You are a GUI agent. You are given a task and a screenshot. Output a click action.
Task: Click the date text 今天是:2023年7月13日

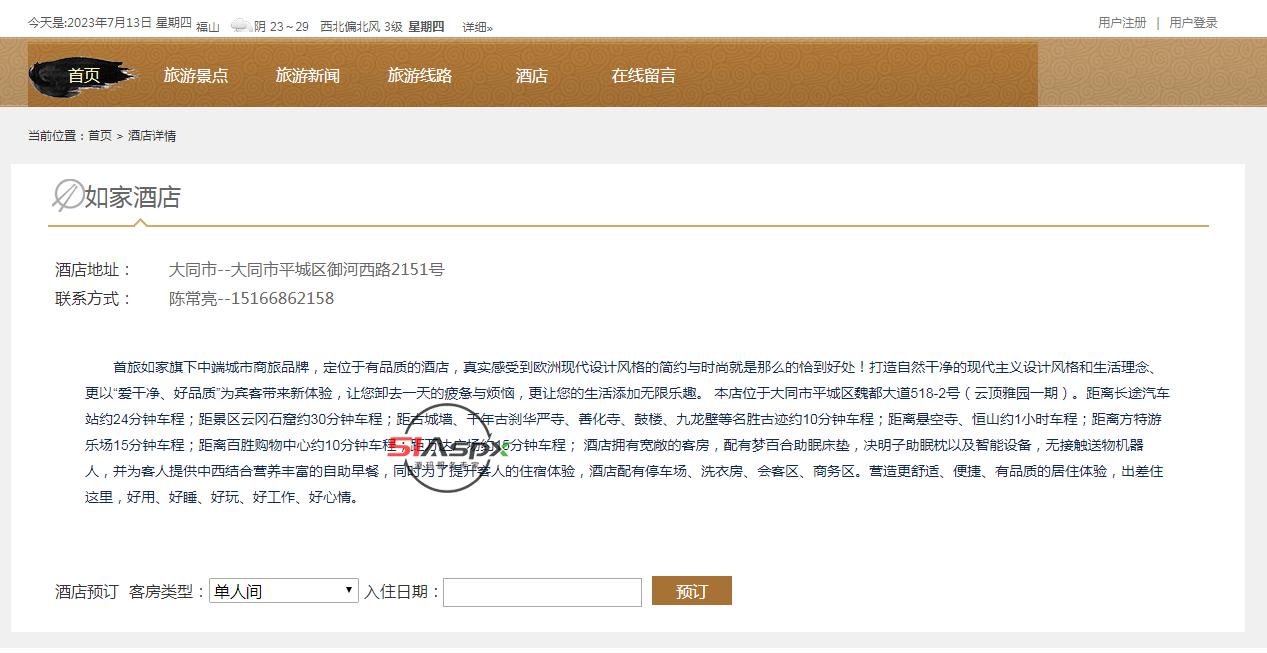click(89, 22)
